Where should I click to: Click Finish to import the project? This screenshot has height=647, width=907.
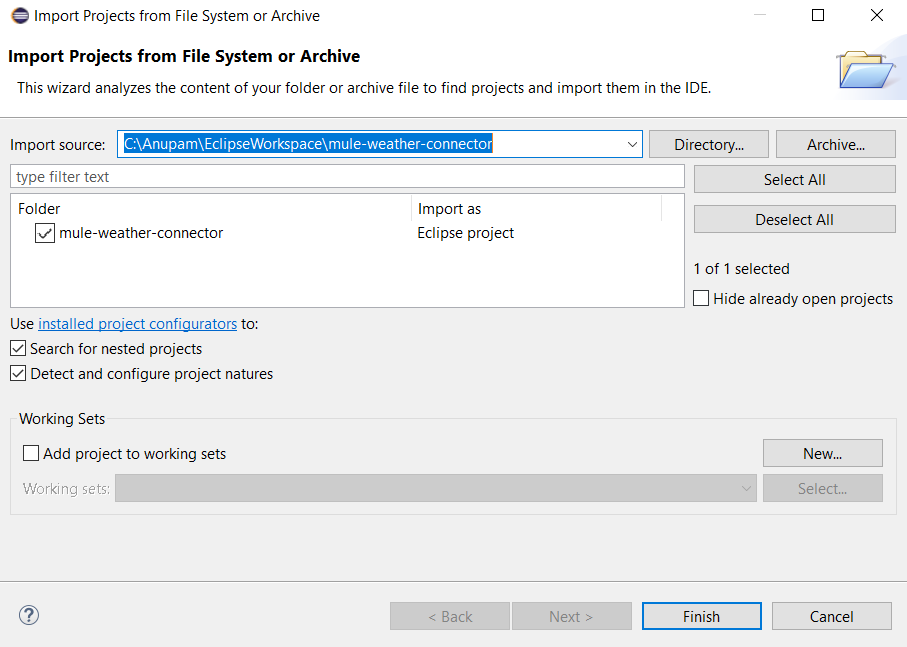click(701, 616)
